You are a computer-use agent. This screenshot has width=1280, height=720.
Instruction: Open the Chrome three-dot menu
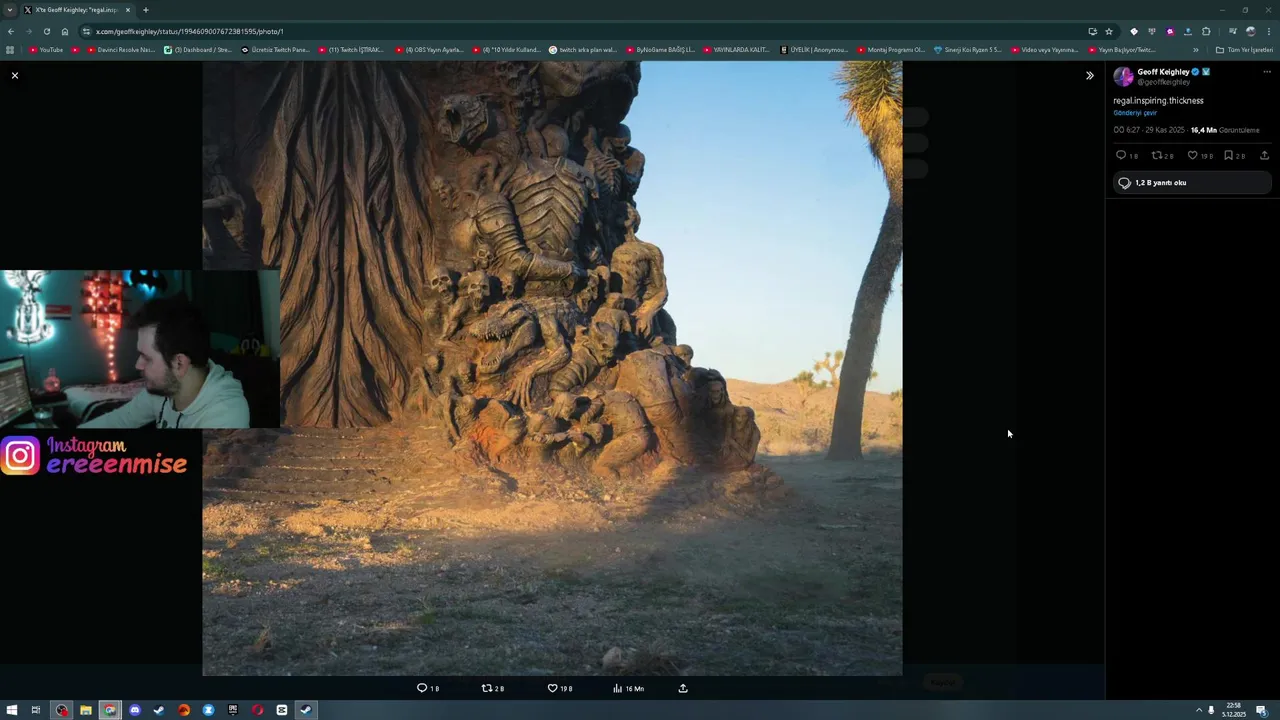pos(1268,31)
